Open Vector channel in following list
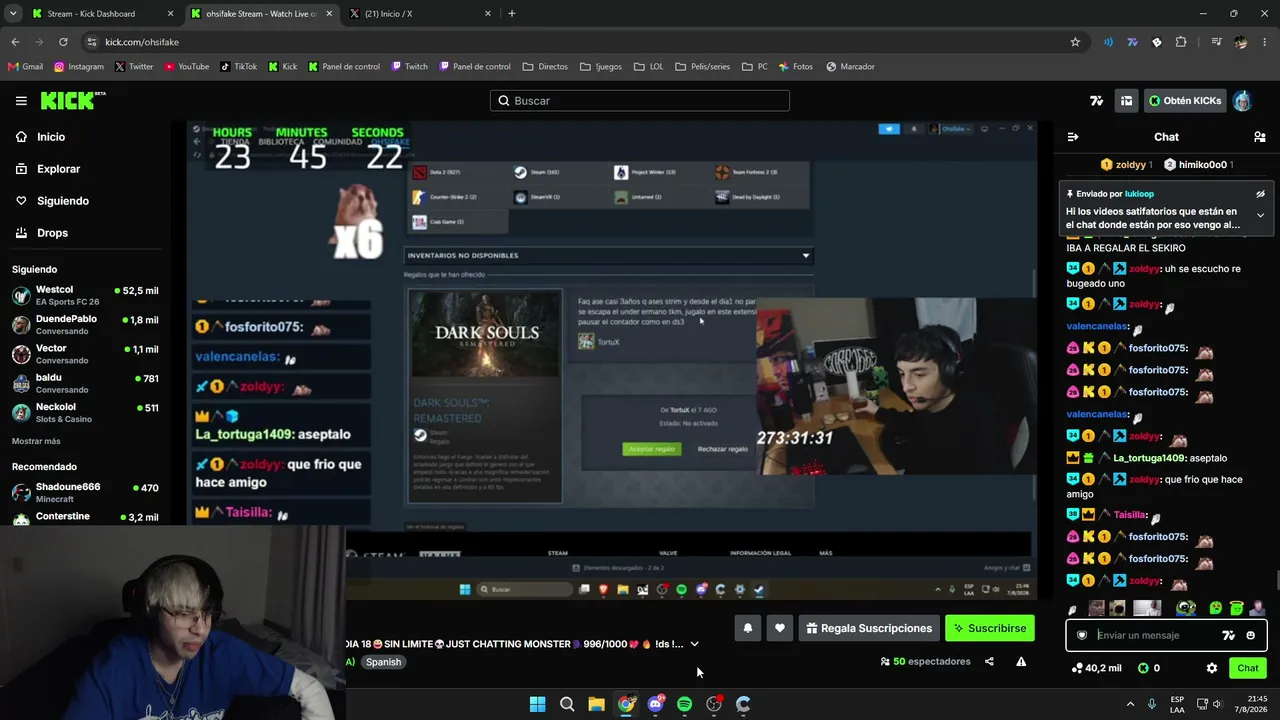Image resolution: width=1280 pixels, height=720 pixels. [85, 354]
